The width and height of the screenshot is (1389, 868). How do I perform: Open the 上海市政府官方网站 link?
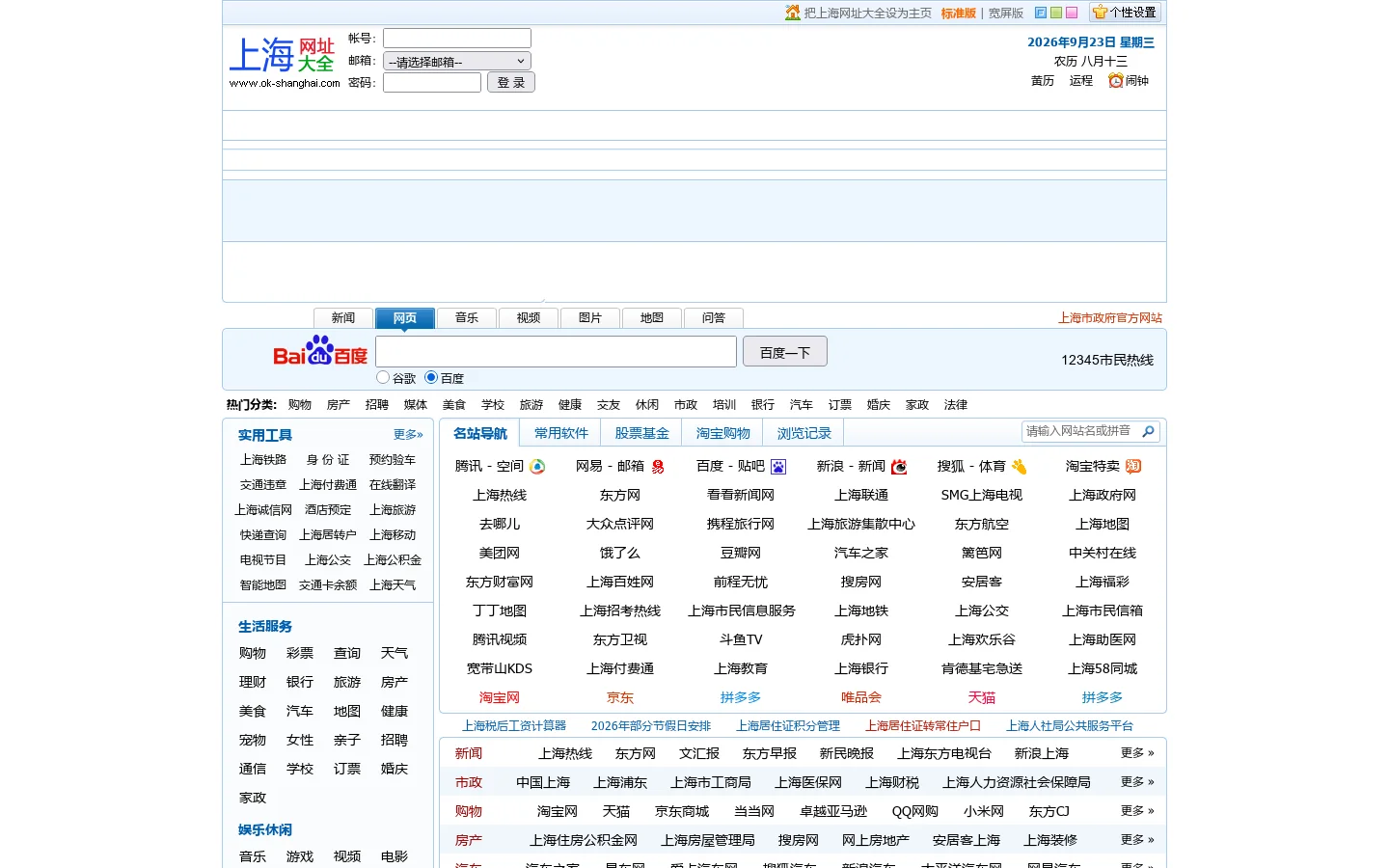[x=1110, y=318]
